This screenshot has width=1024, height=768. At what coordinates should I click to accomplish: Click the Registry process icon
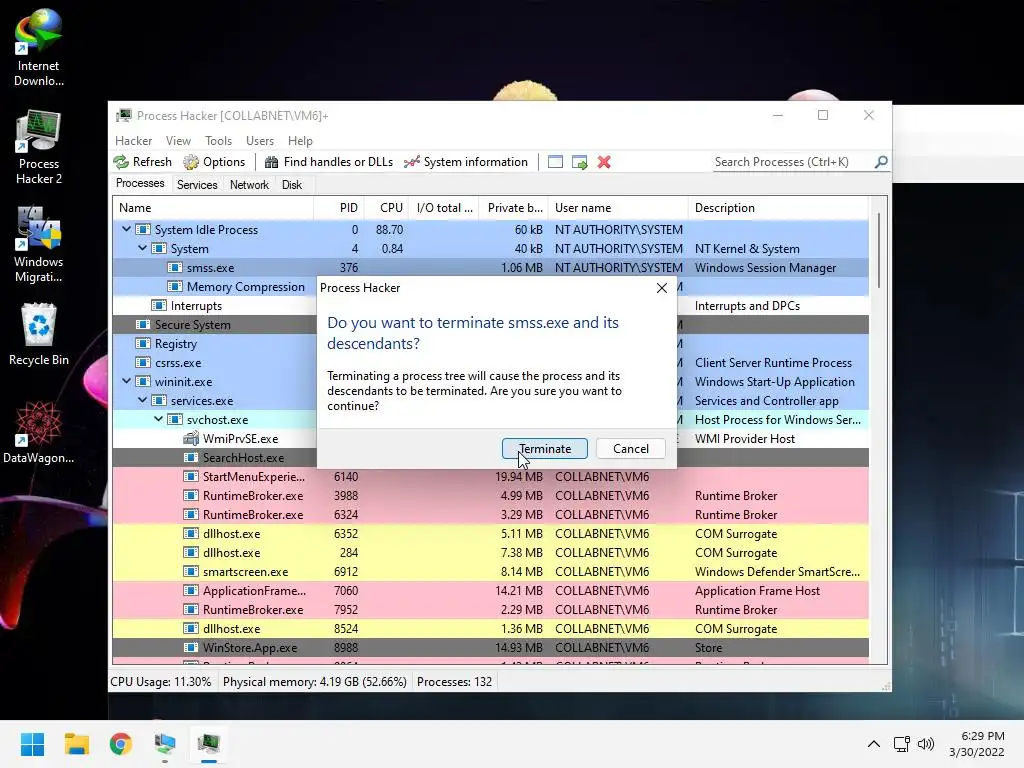tap(142, 344)
